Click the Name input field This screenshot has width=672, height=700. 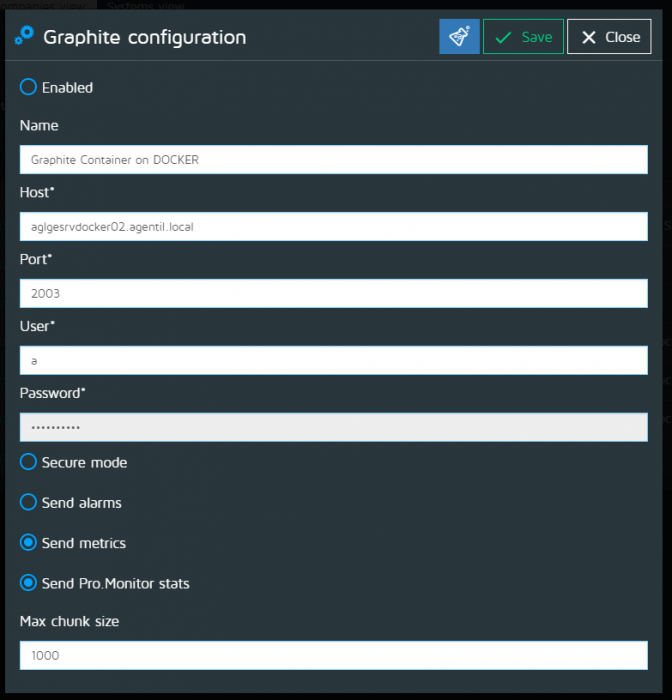tap(333, 160)
